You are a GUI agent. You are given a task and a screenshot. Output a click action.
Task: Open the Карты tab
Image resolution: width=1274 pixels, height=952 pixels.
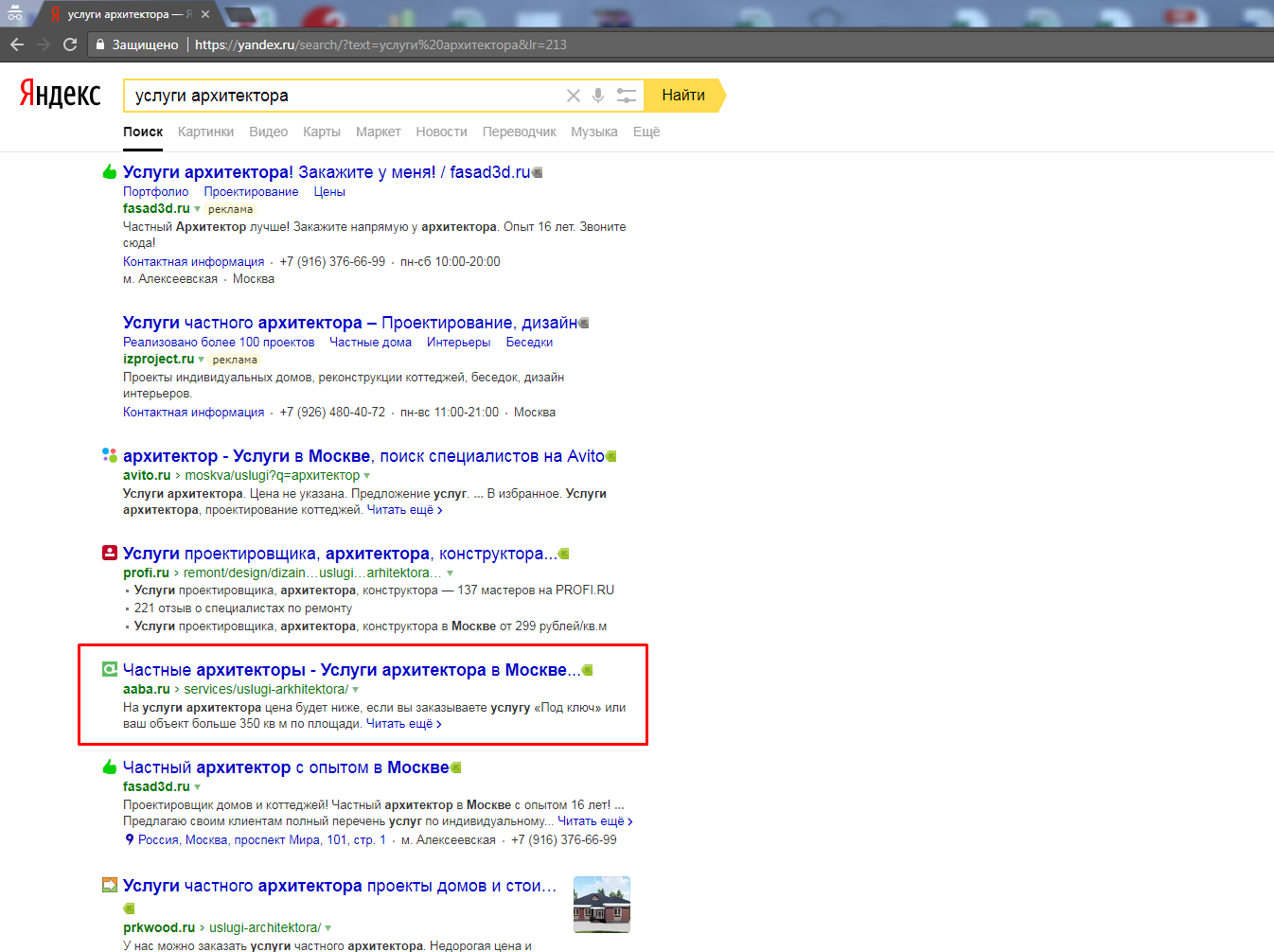(322, 132)
